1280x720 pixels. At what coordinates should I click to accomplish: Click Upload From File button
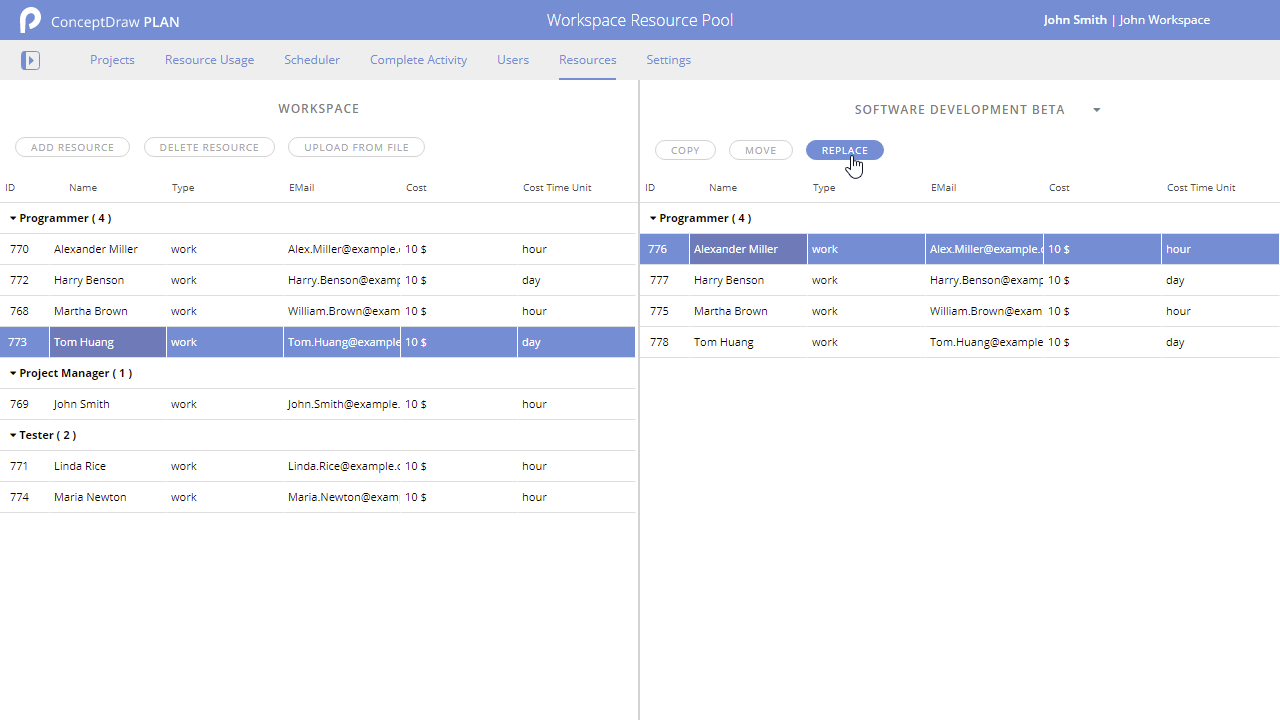click(x=356, y=147)
